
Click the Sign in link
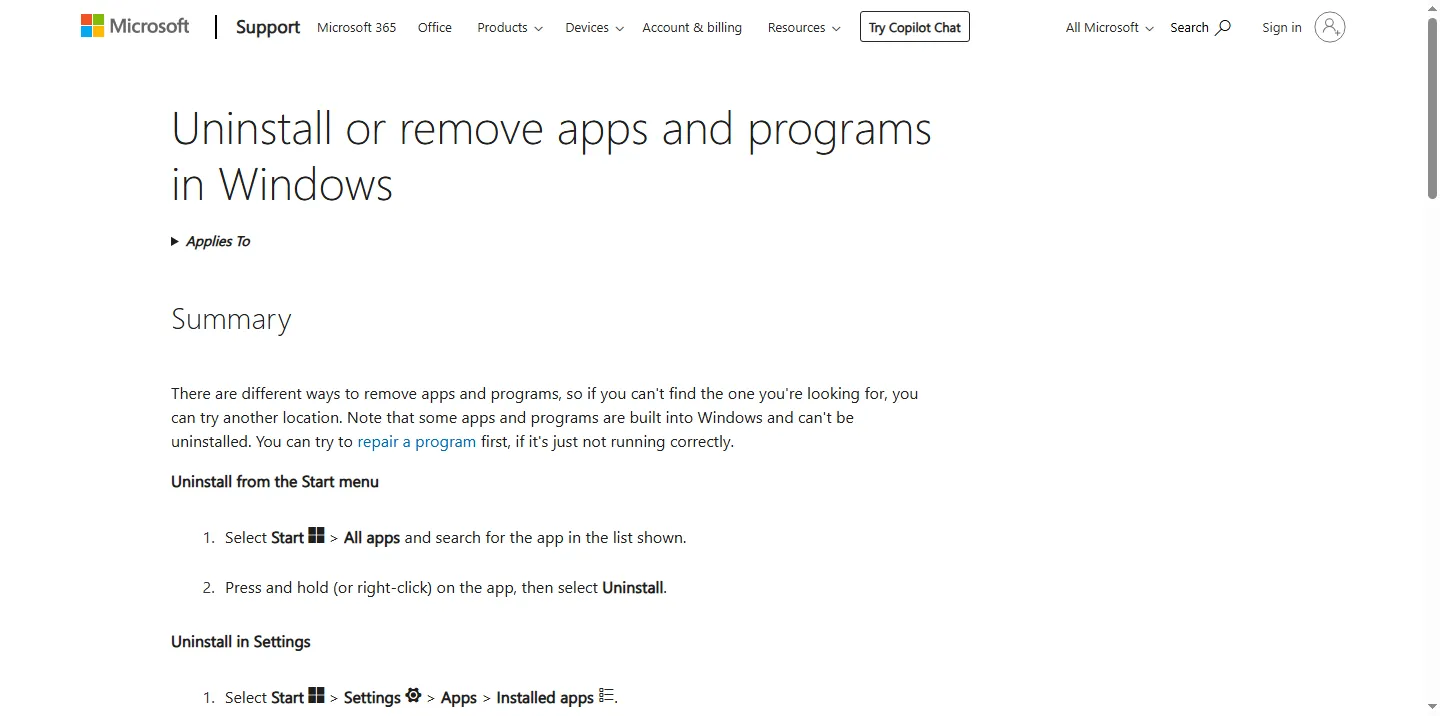point(1282,27)
